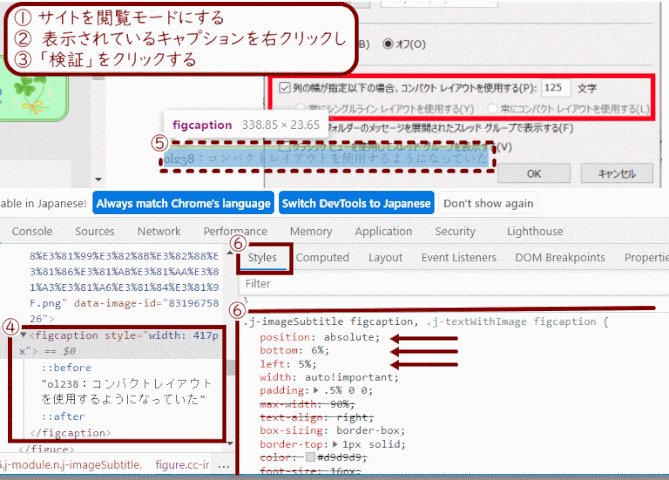669x480 pixels.
Task: Click the 'width: auto!important' declaration
Action: [x=329, y=377]
